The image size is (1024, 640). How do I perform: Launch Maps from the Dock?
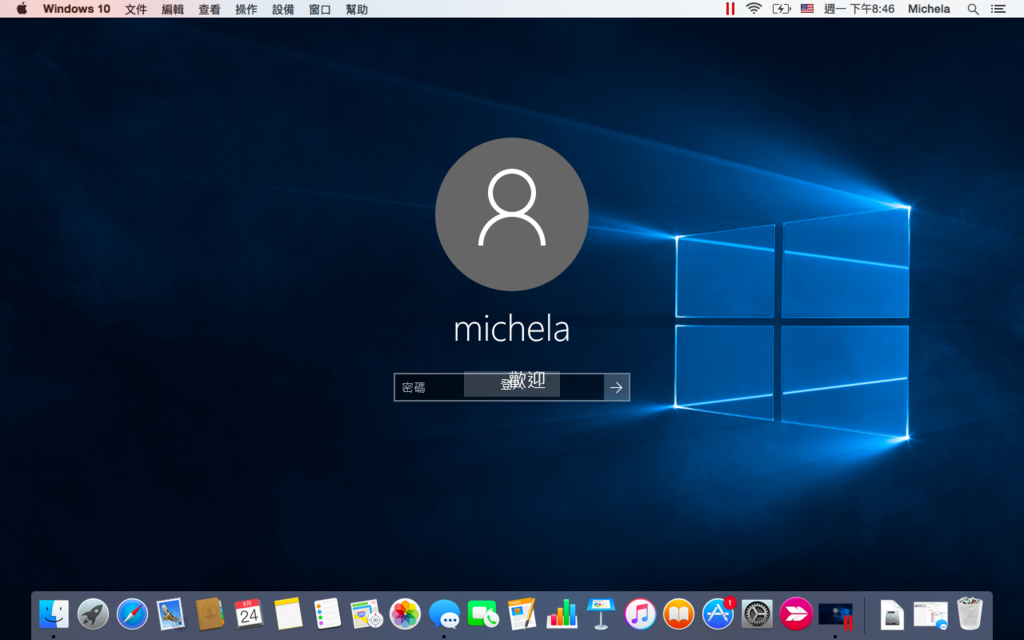[366, 614]
